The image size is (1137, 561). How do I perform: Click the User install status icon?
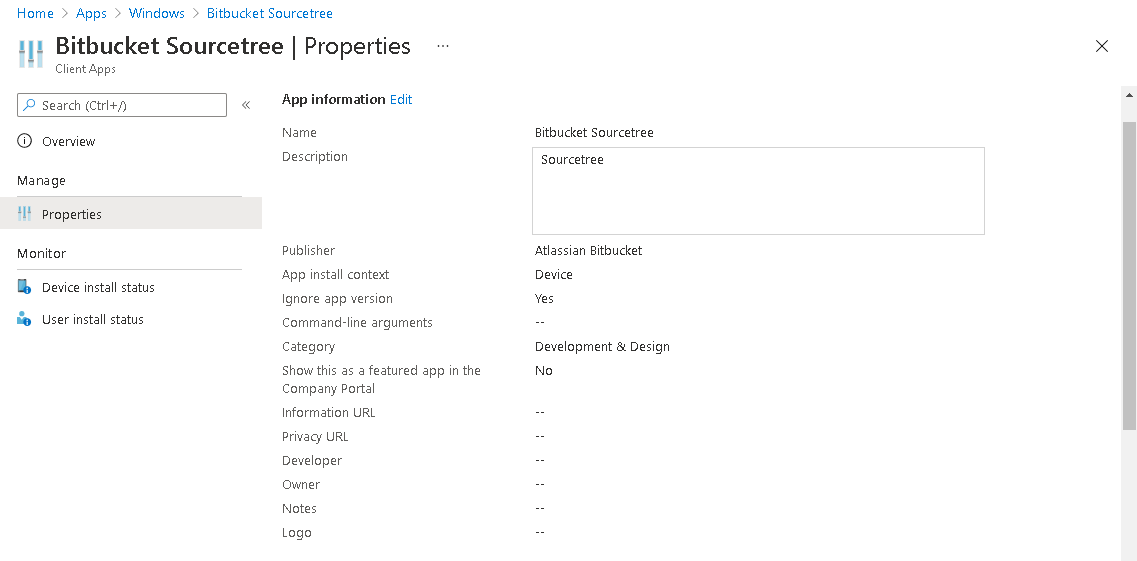(x=25, y=319)
